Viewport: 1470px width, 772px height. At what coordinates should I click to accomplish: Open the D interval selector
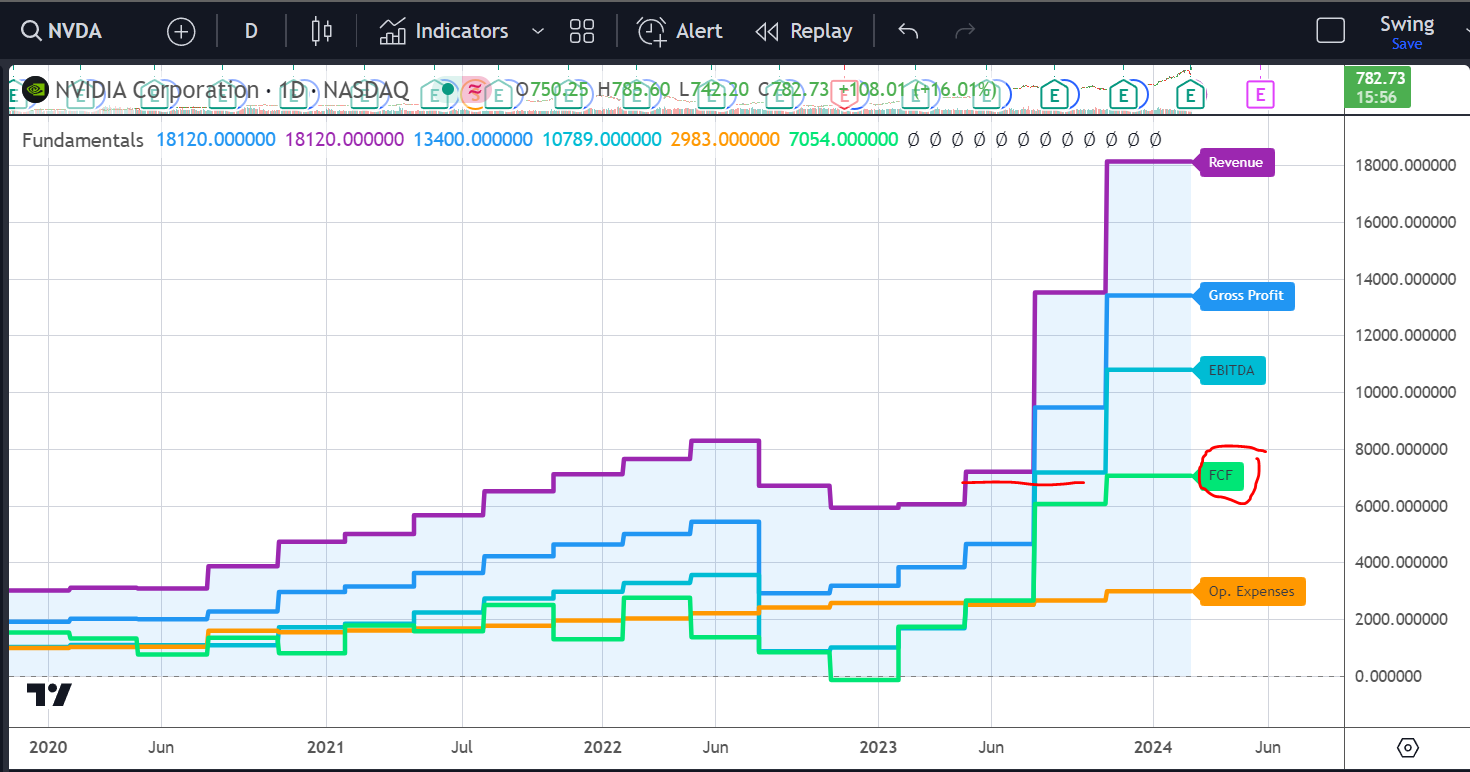(x=251, y=31)
